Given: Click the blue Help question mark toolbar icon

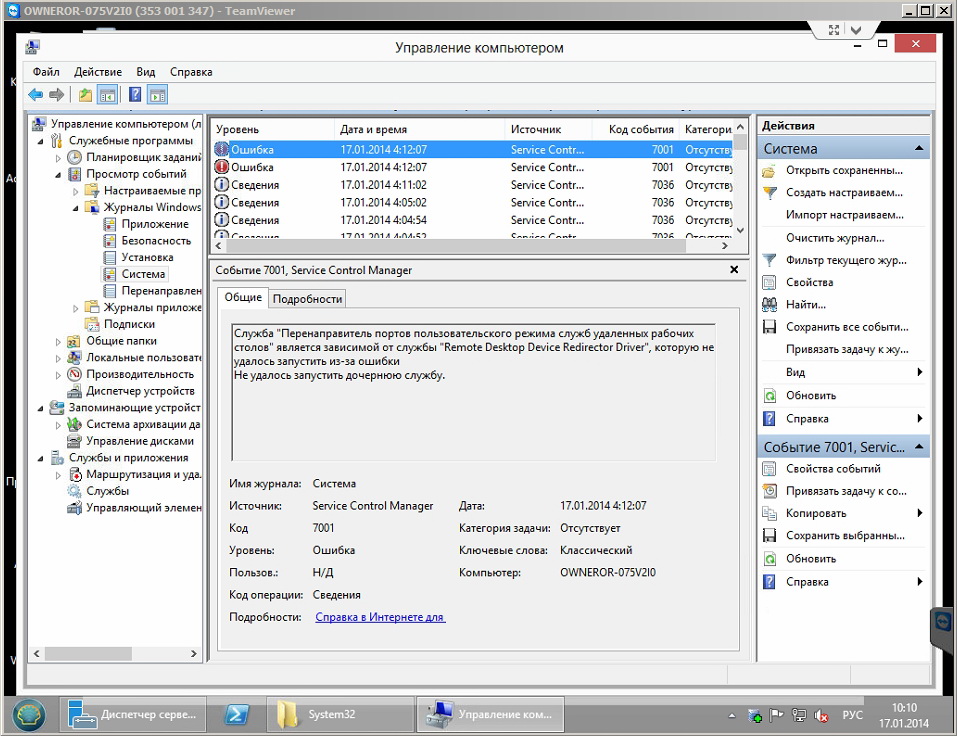Looking at the screenshot, I should coord(134,95).
